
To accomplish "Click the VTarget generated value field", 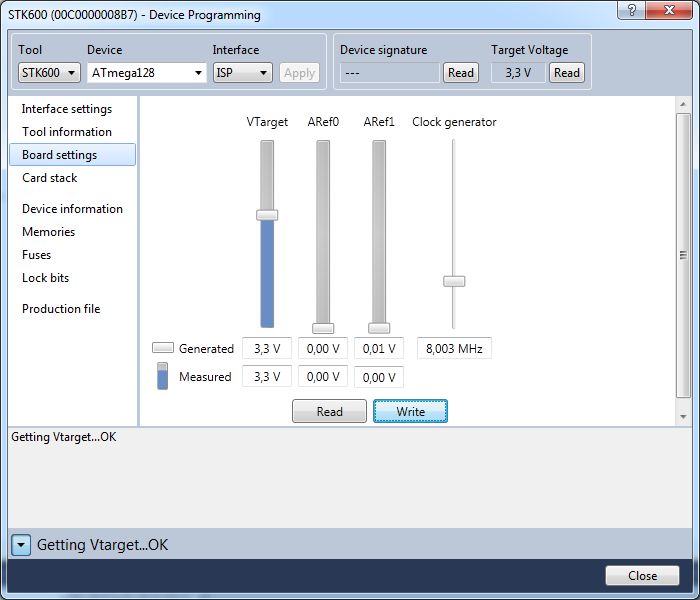I will [267, 348].
